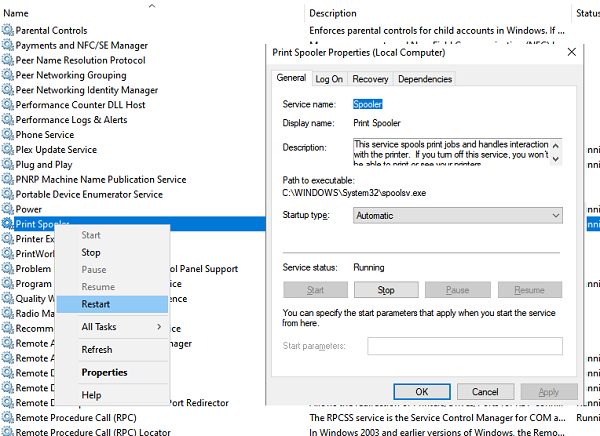600x436 pixels.
Task: Close the Print Spooler Properties dialog
Action: click(572, 52)
